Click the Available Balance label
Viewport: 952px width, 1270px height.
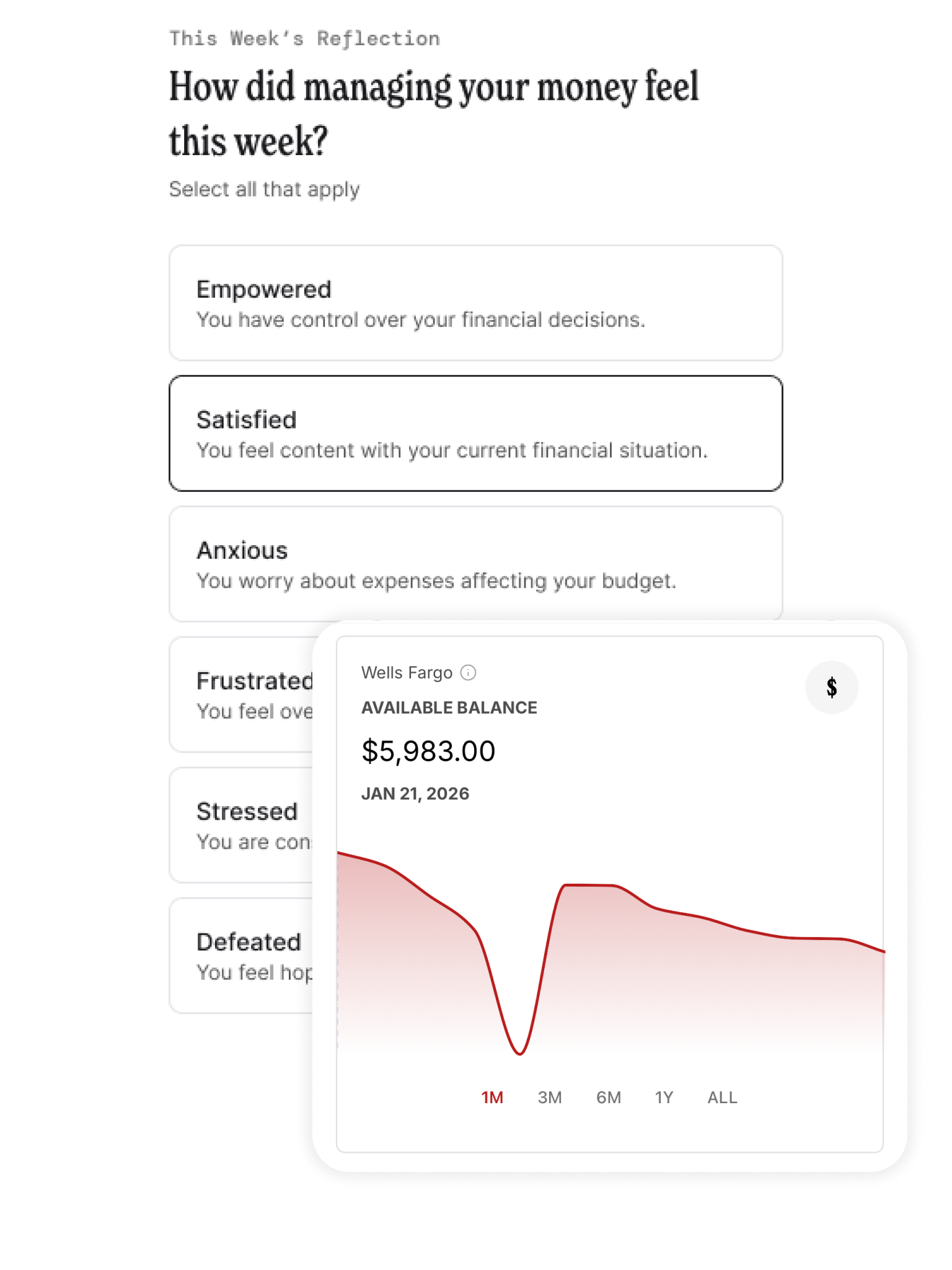click(x=449, y=708)
